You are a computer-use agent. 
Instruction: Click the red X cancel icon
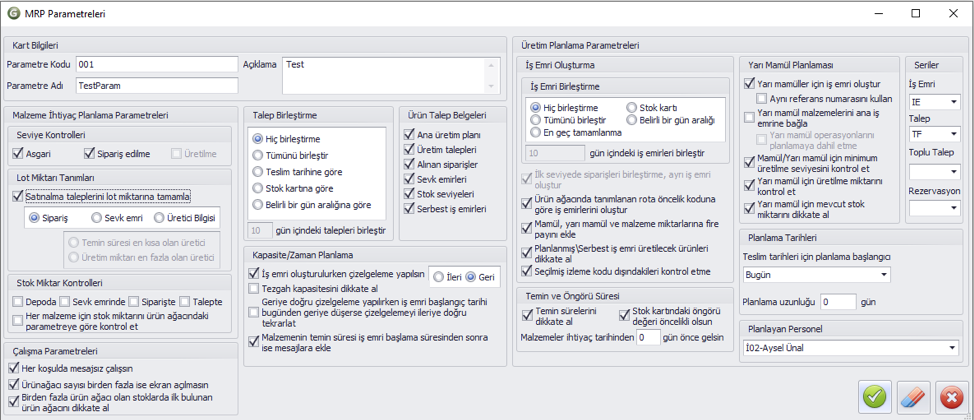point(949,396)
